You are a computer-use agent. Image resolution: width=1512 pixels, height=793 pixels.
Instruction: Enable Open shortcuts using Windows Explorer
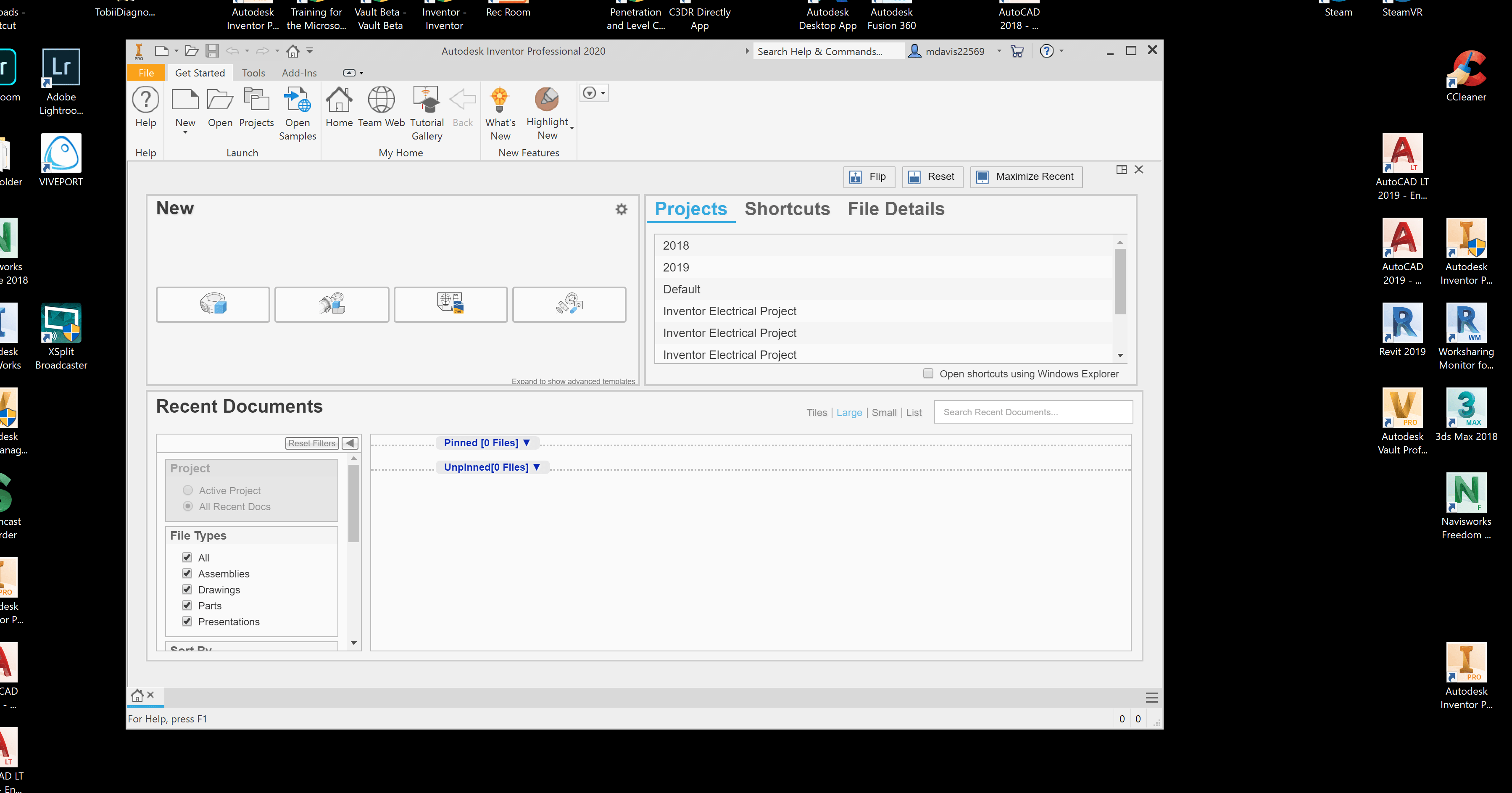[928, 373]
